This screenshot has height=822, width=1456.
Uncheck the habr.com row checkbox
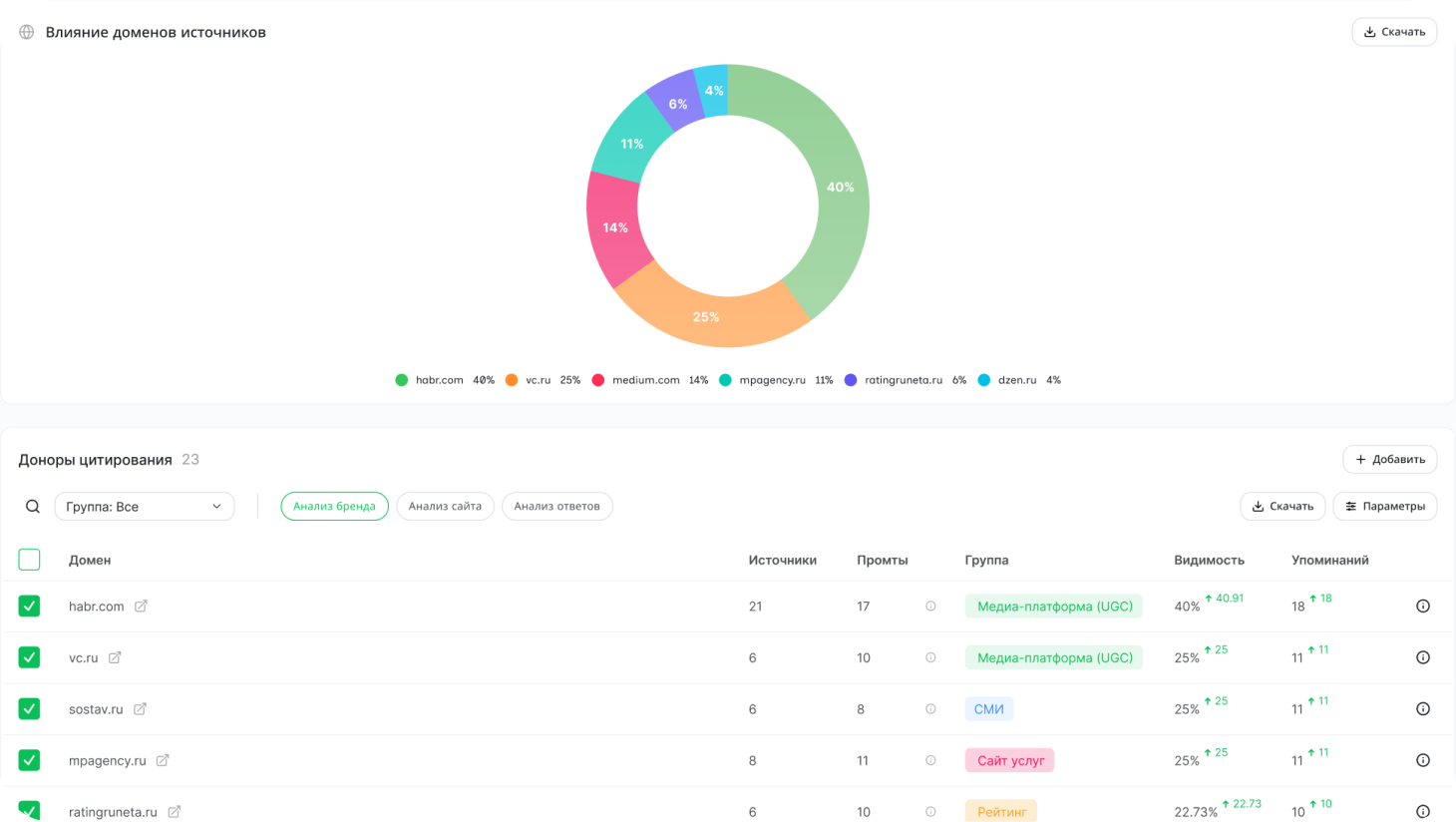click(30, 606)
